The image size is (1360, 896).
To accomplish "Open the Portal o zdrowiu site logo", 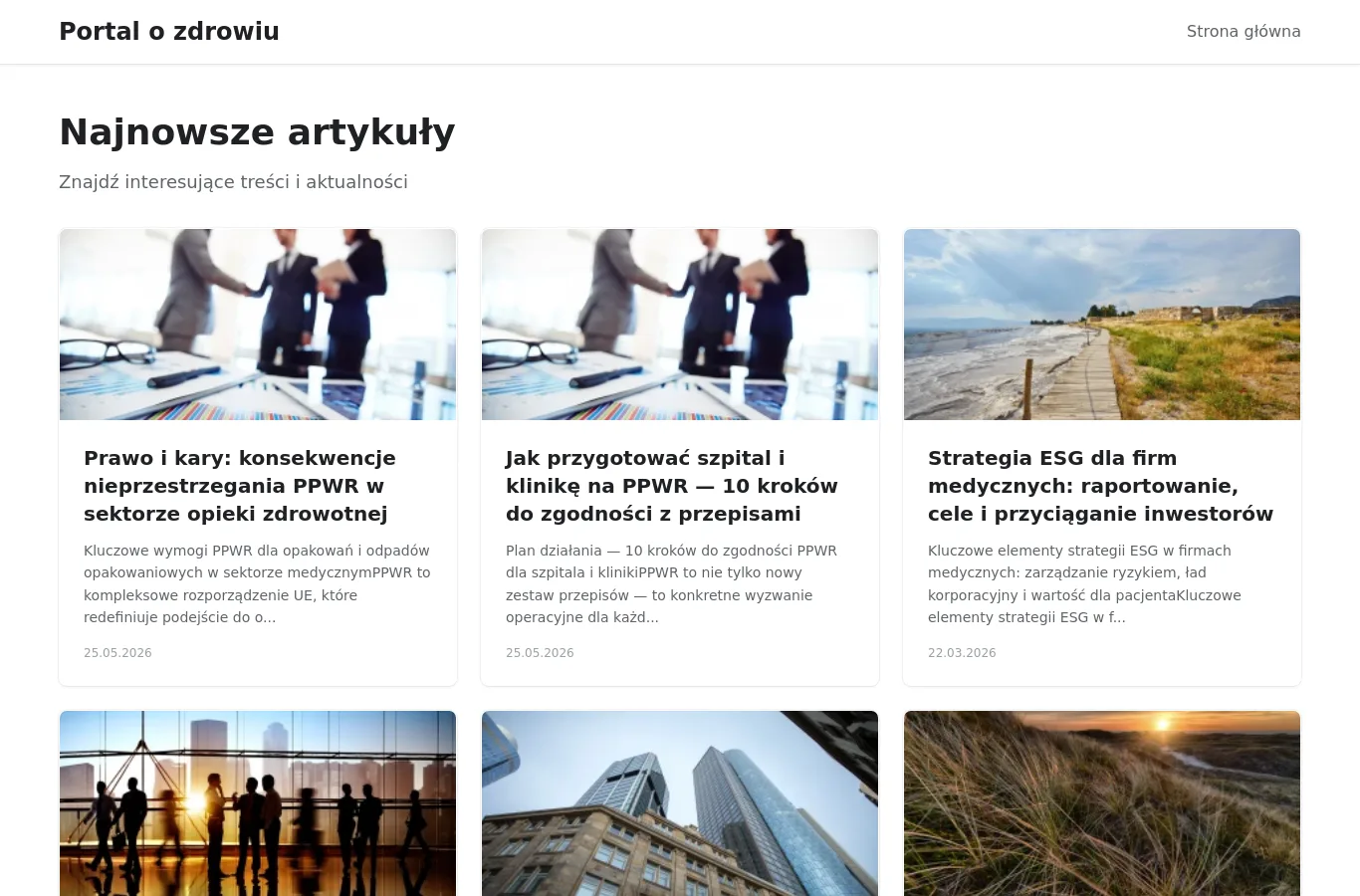I will coord(169,32).
